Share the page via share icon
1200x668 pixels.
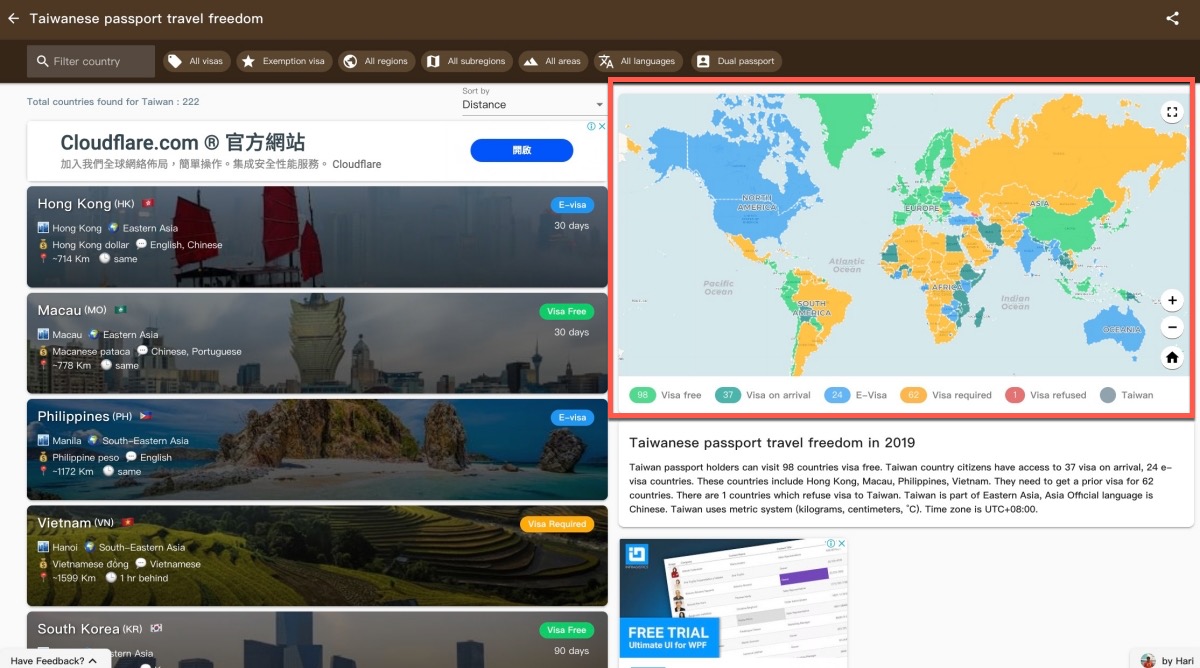pyautogui.click(x=1172, y=18)
